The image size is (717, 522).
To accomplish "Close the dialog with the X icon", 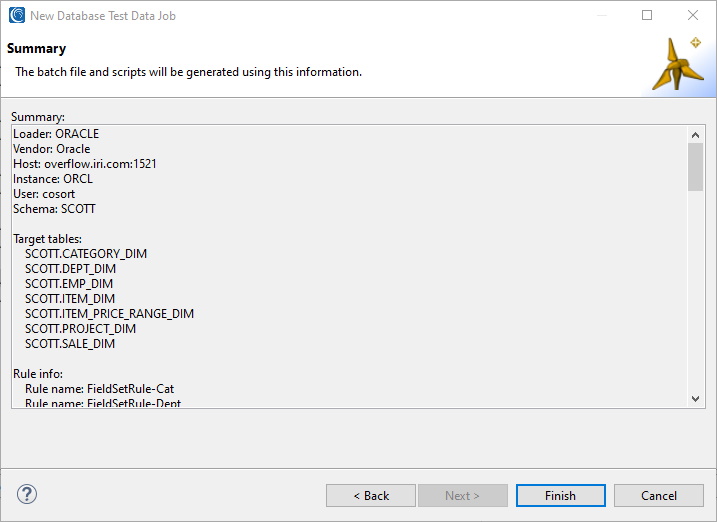I will pos(693,15).
